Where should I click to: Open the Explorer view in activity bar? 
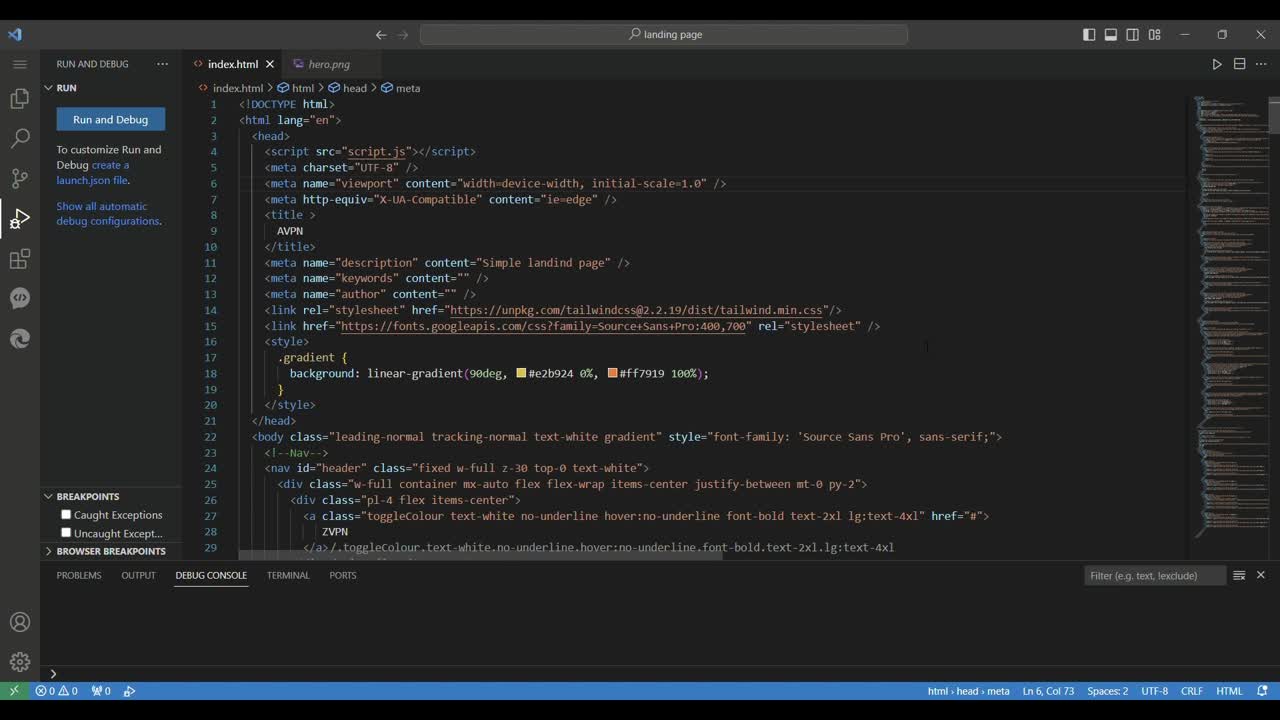point(19,99)
